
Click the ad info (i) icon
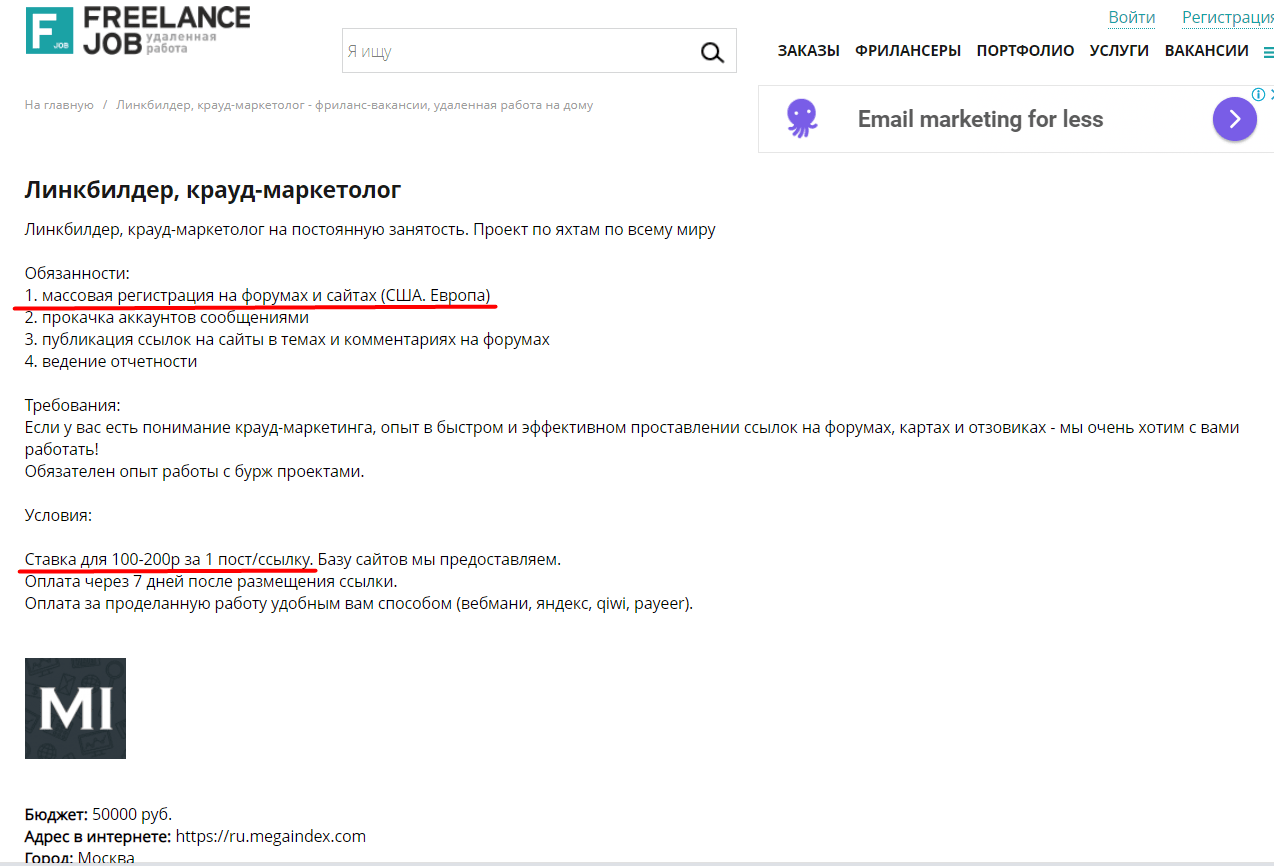(x=1258, y=94)
